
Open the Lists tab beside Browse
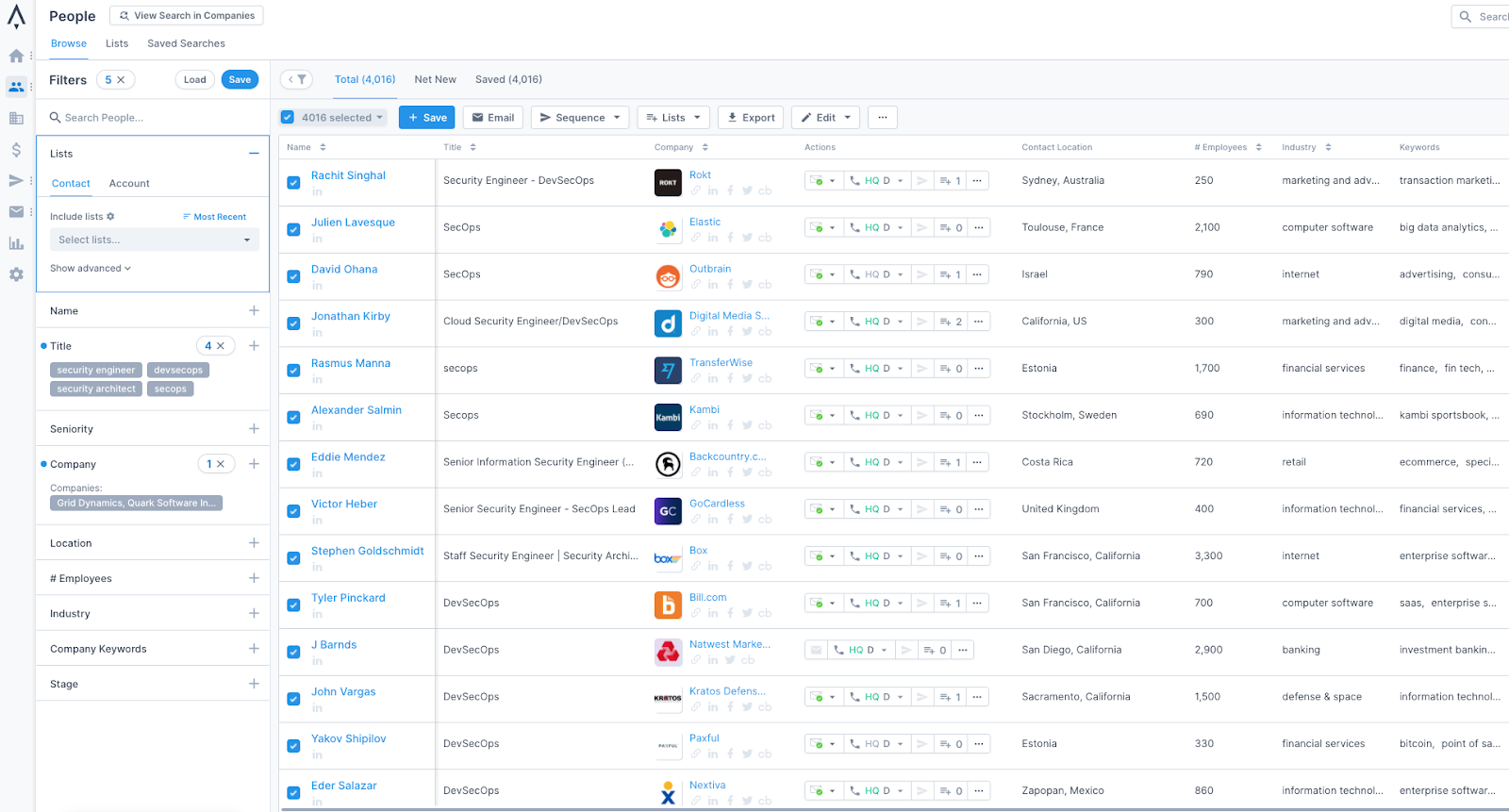coord(117,43)
